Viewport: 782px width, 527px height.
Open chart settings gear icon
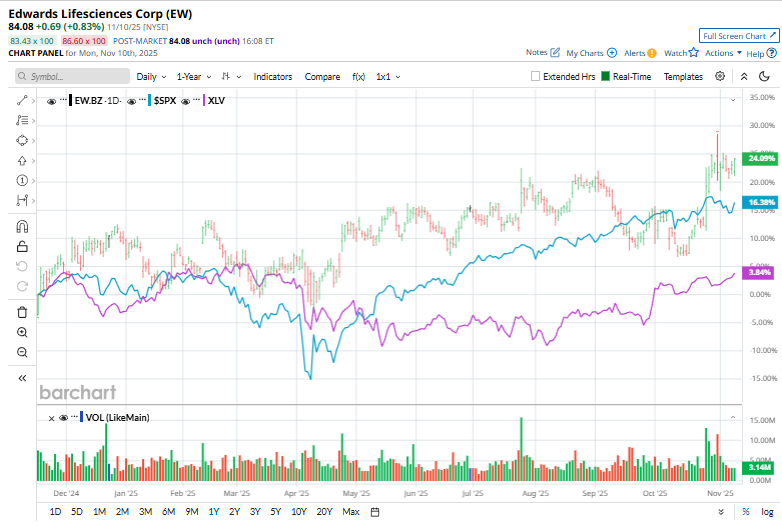pyautogui.click(x=720, y=76)
